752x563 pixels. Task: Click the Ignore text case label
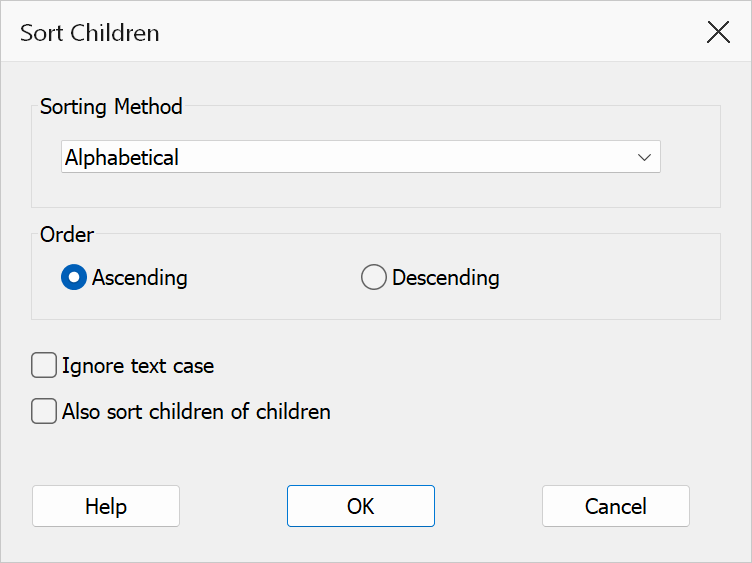tap(138, 366)
